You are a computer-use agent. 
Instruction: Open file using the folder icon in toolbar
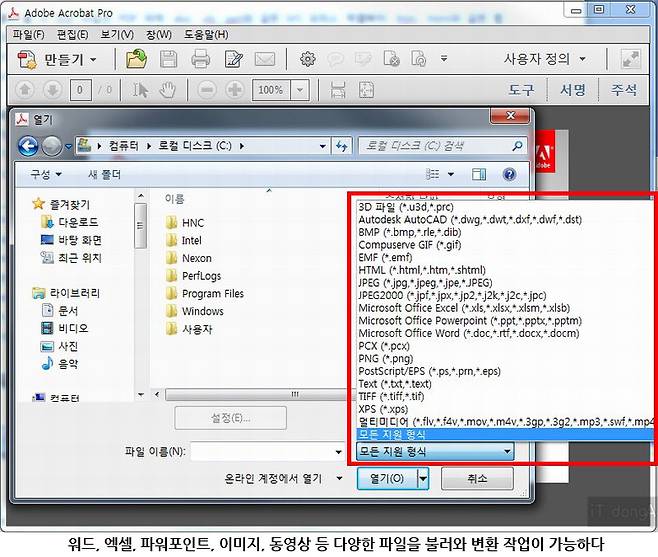coord(136,59)
